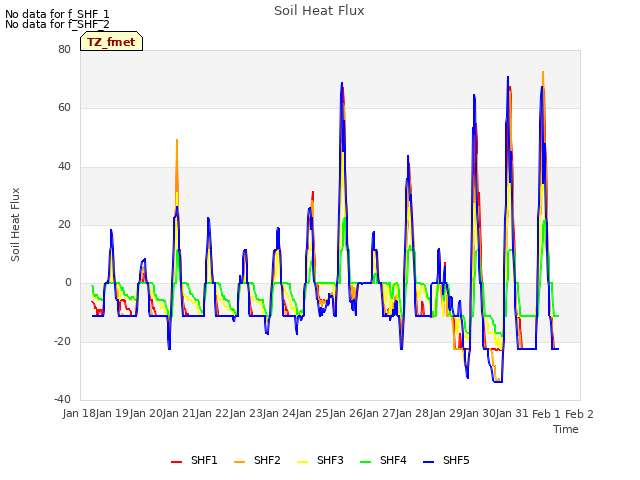Click the red SHF1 legend swatch

pos(176,462)
